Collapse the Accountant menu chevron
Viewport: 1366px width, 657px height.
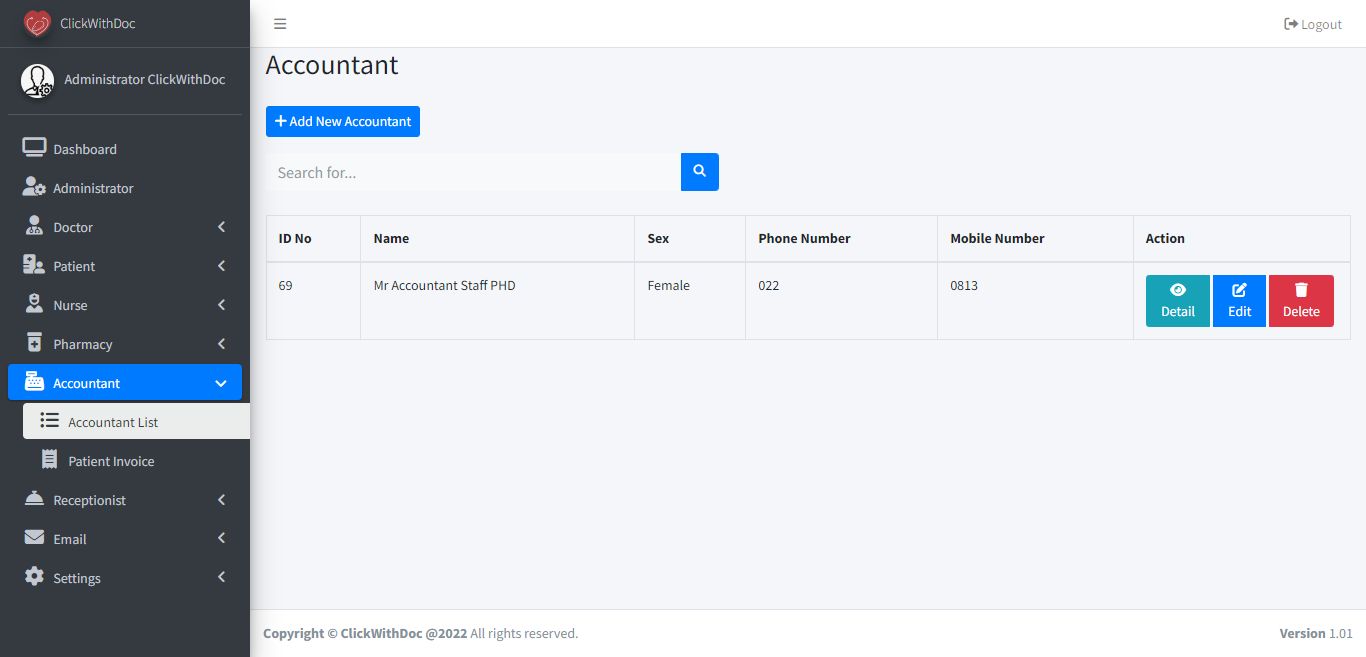(221, 383)
